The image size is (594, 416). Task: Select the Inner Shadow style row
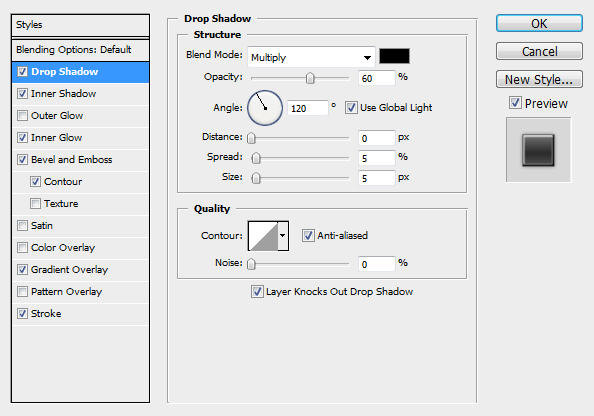click(x=80, y=94)
